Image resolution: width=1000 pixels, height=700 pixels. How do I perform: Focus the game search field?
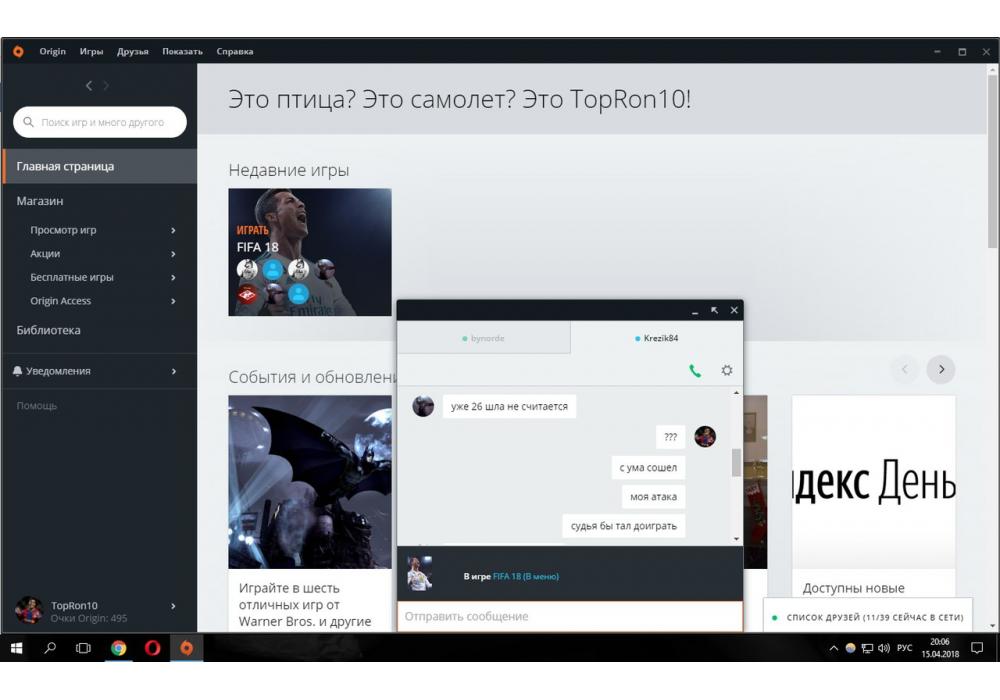coord(100,122)
